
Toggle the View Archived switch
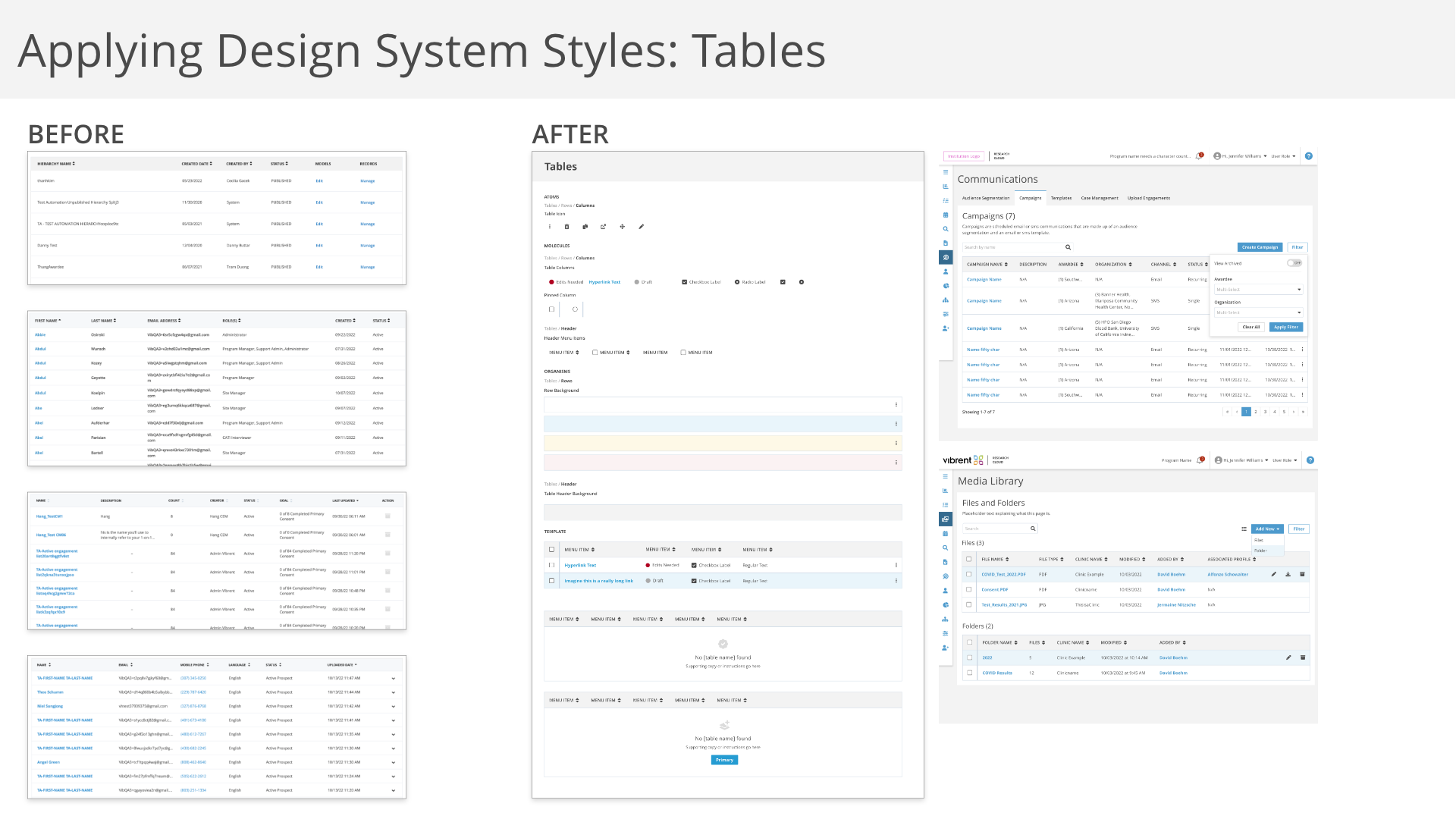pyautogui.click(x=1294, y=263)
